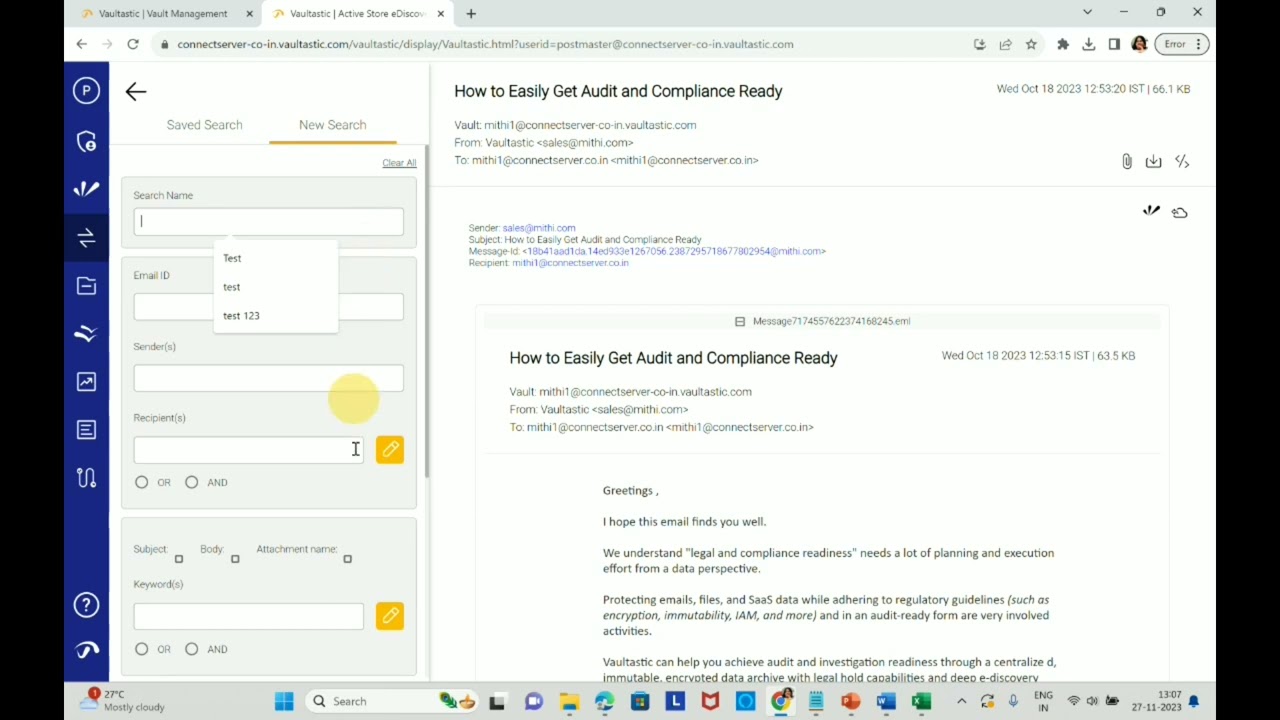1280x720 pixels.
Task: Open the list report sidebar icon
Action: coord(86,430)
